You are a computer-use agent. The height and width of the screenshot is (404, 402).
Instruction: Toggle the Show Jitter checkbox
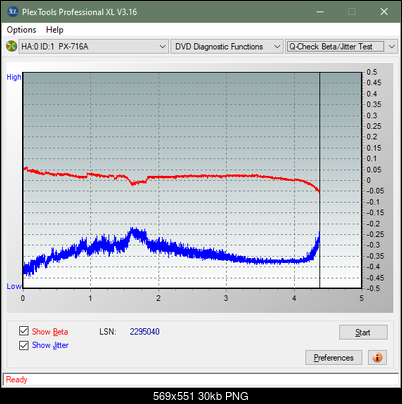pos(24,345)
